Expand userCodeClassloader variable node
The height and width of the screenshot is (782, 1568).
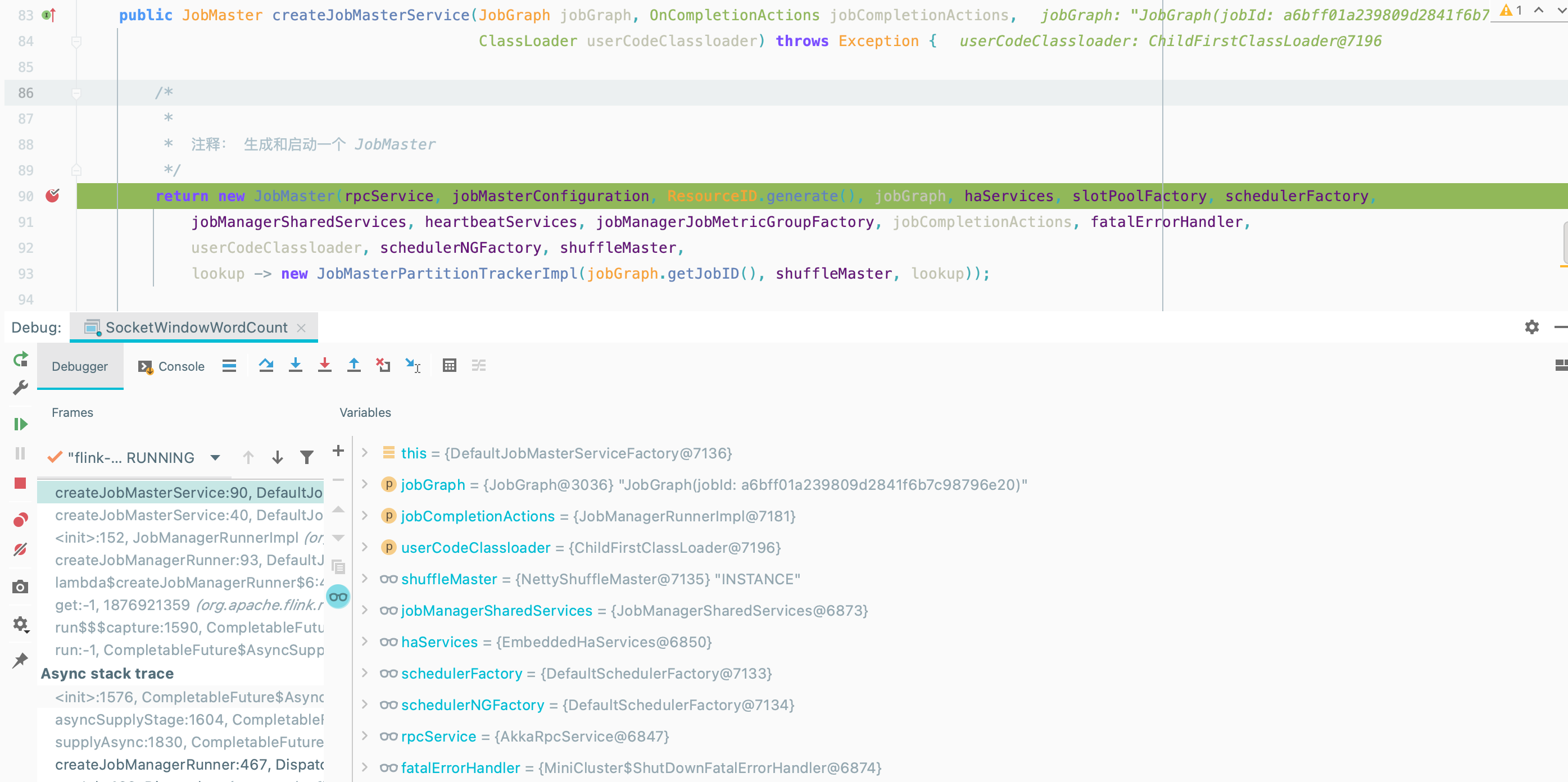[365, 547]
